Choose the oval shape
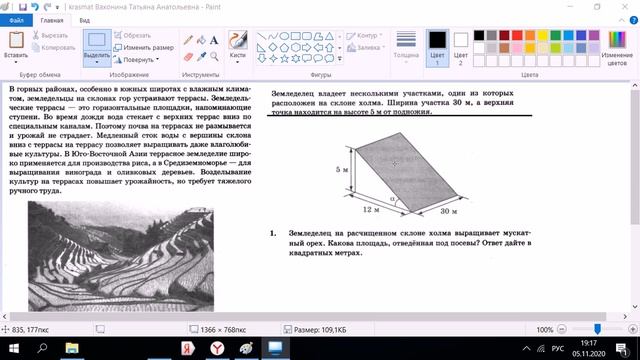The image size is (640, 360). coord(284,36)
